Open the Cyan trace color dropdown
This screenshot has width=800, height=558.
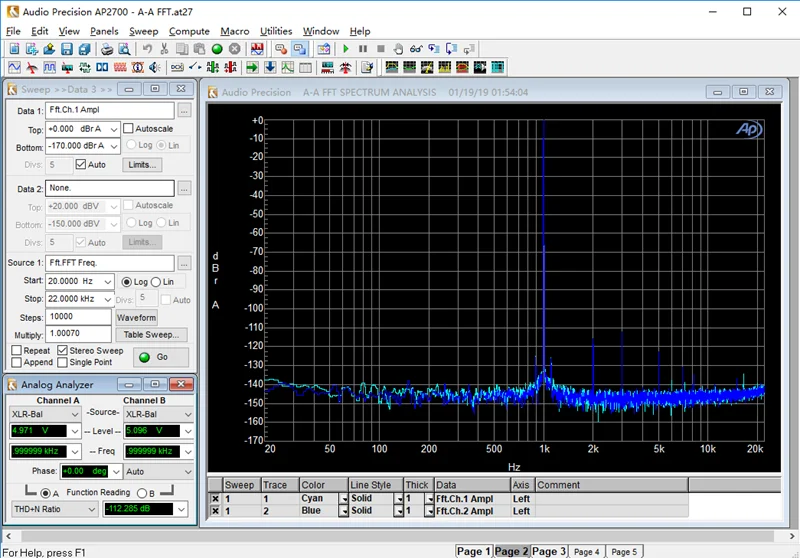click(x=344, y=499)
